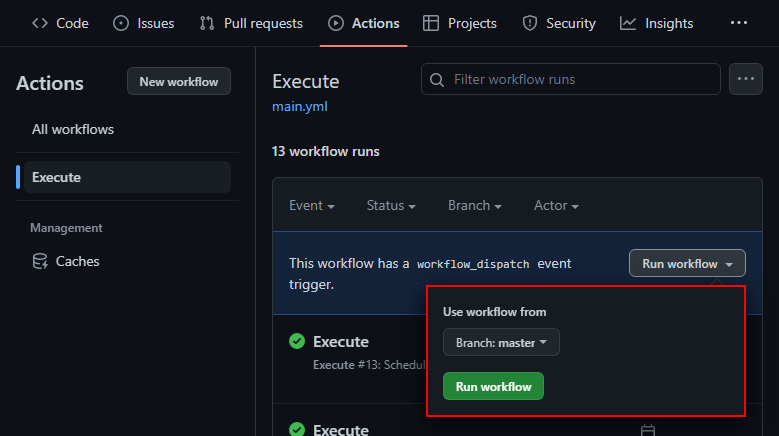
Task: Click the Security shield icon
Action: click(x=530, y=23)
